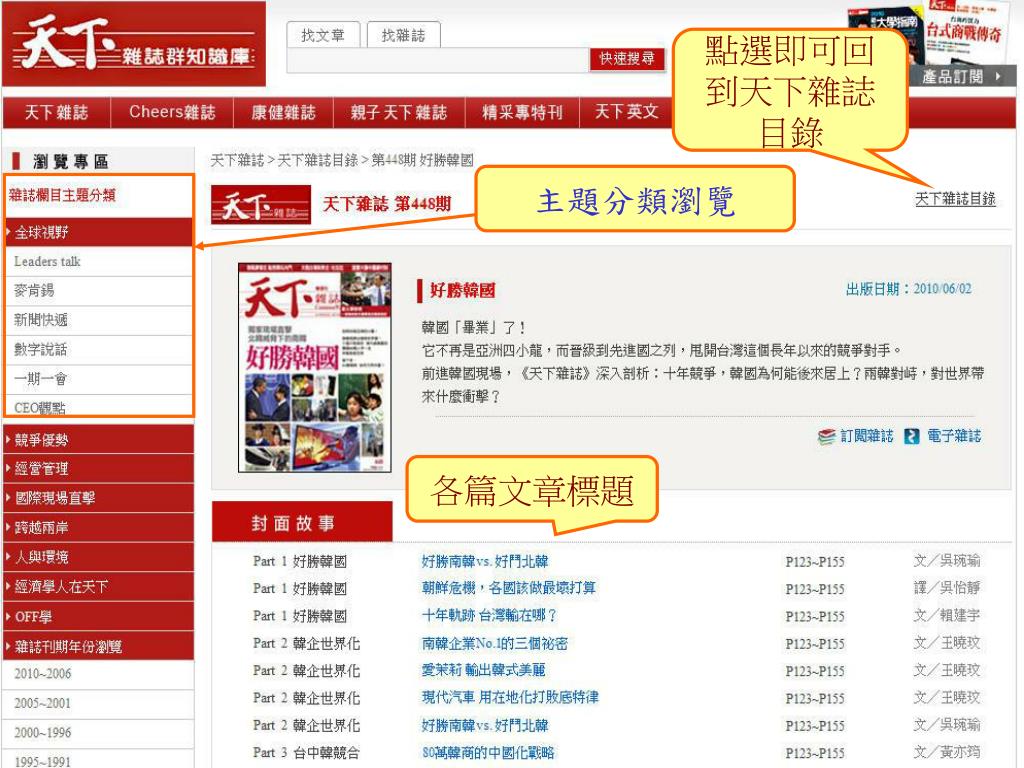Click the 天下雜誌目錄 breadcrumb link
This screenshot has width=1024, height=768.
click(317, 160)
